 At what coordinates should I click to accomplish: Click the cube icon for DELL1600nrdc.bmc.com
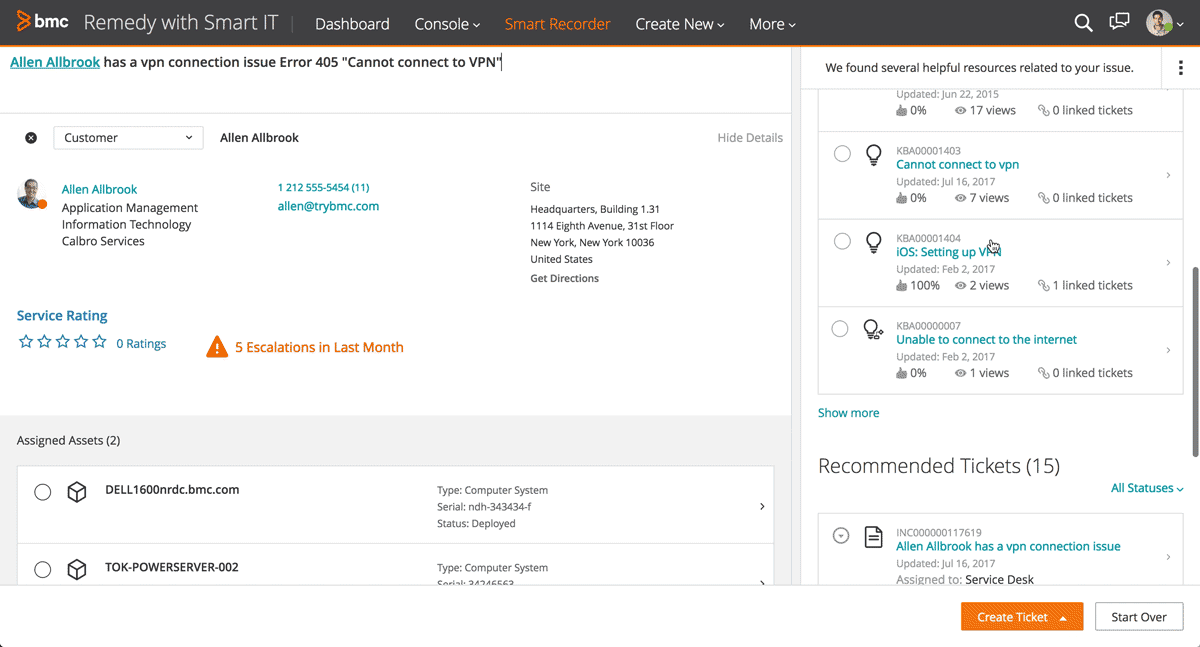coord(77,492)
